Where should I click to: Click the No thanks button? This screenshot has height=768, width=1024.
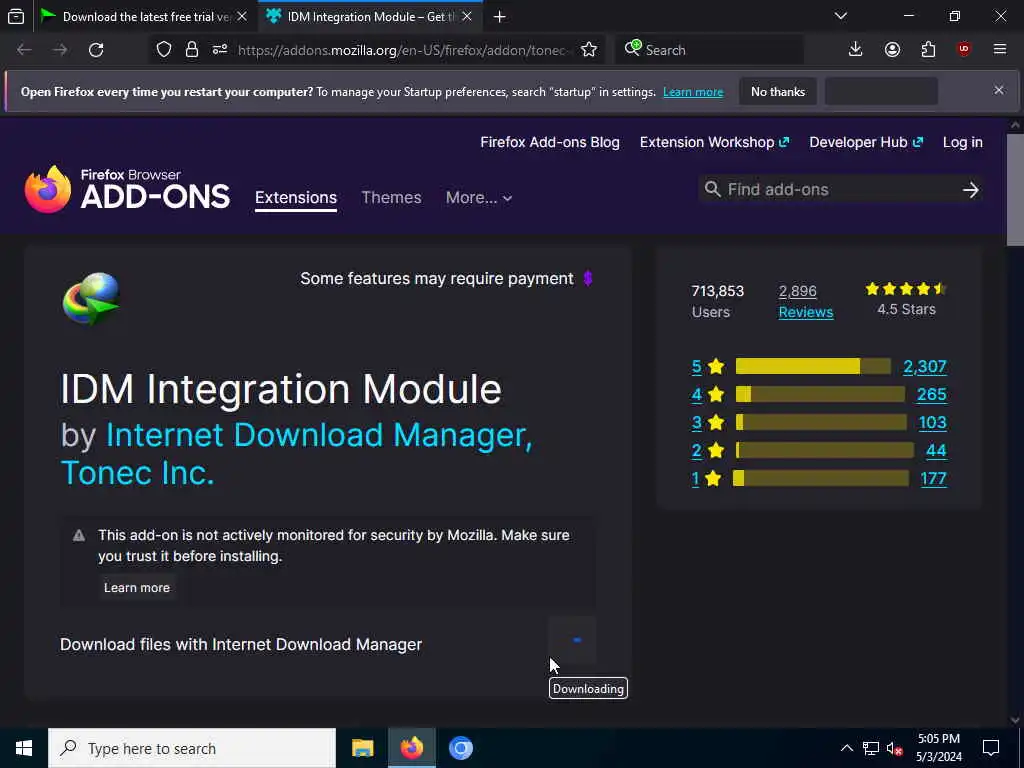[778, 91]
